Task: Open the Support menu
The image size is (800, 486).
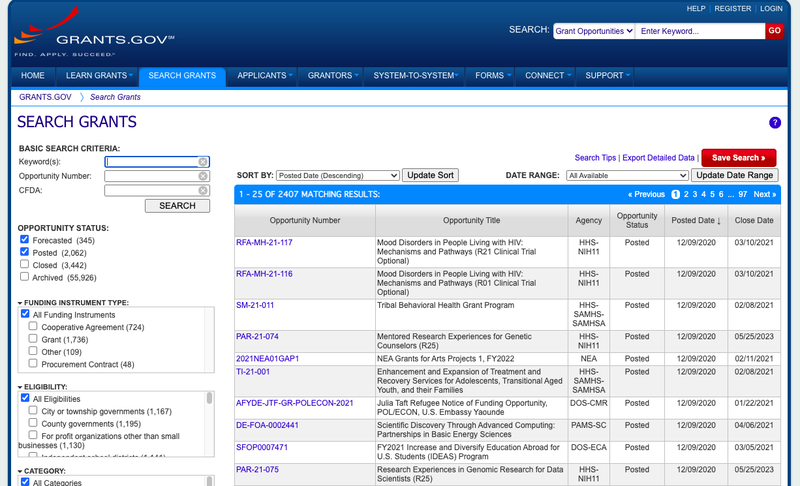Action: click(x=606, y=75)
